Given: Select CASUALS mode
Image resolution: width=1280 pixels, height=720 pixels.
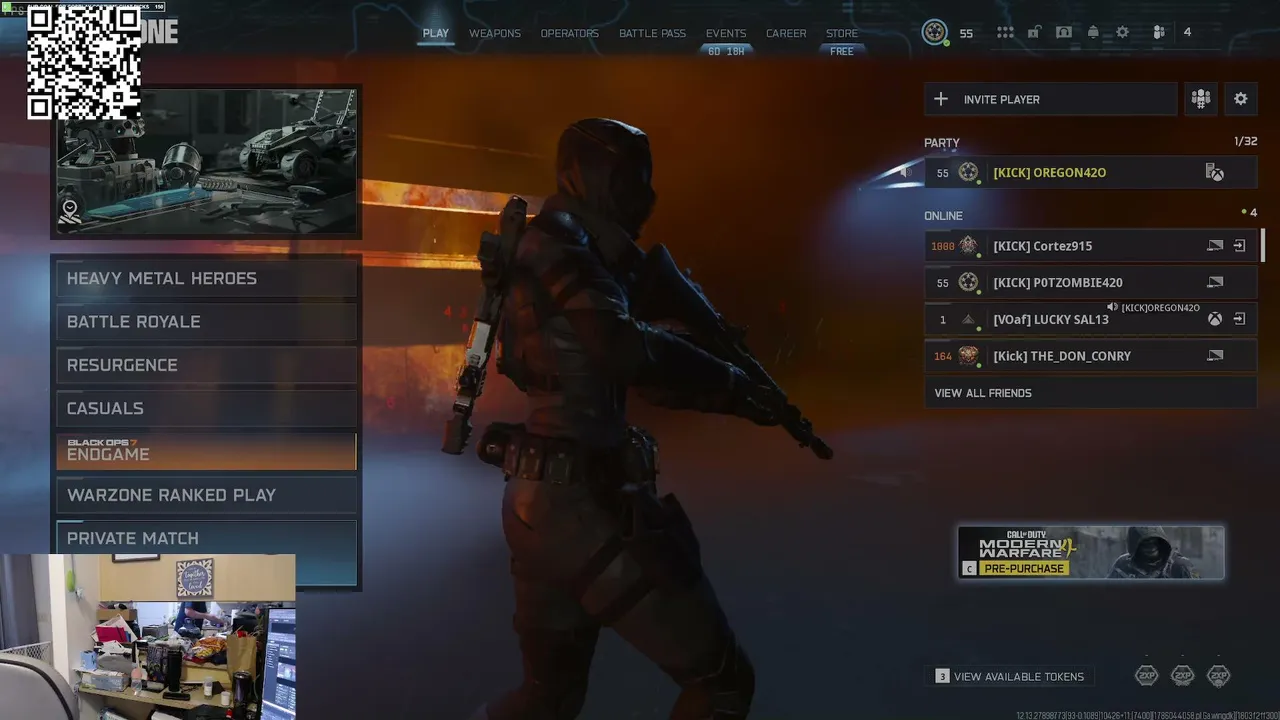Looking at the screenshot, I should [x=206, y=408].
